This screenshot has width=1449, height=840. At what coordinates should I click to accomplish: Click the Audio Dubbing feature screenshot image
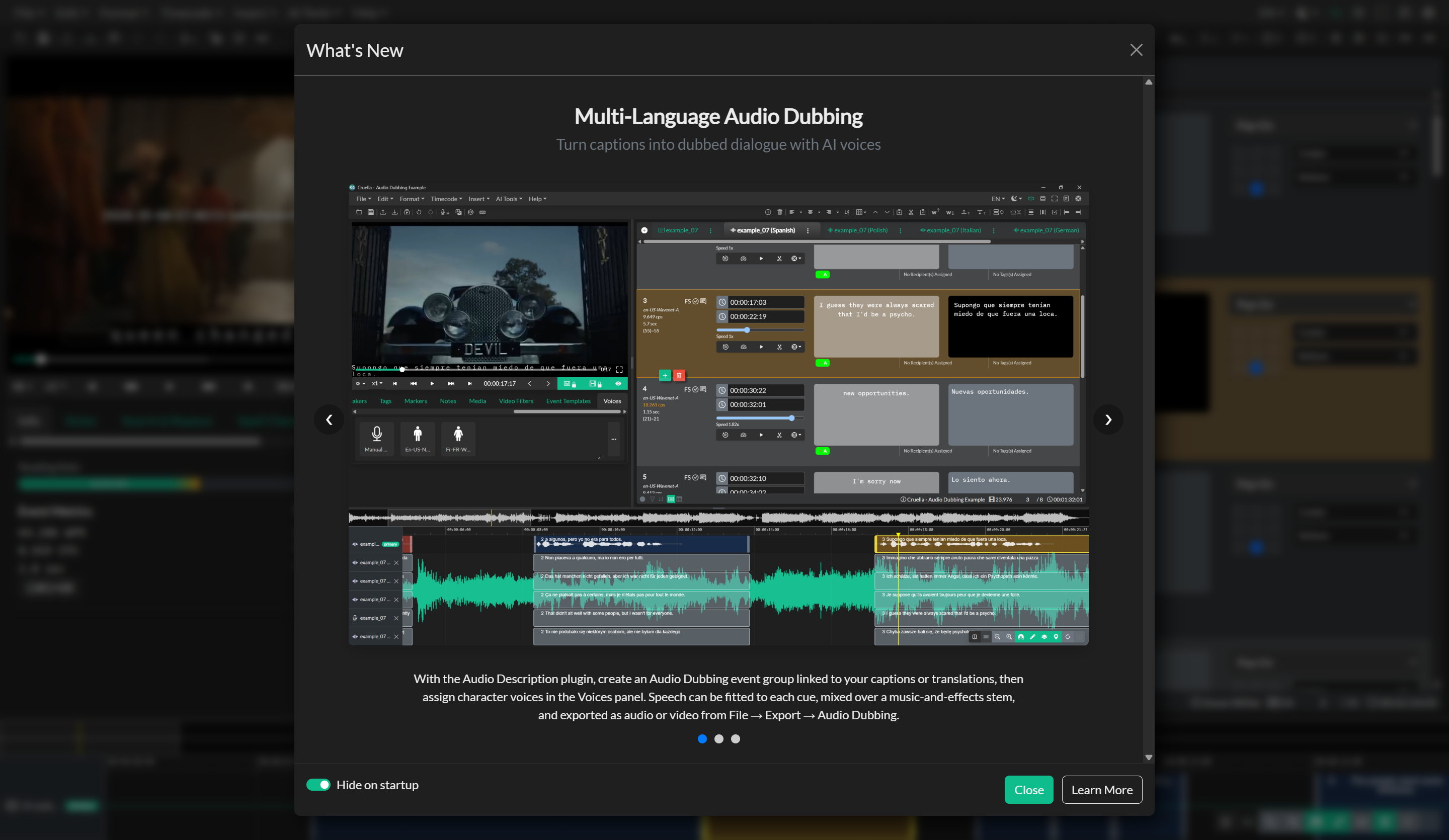pos(718,414)
